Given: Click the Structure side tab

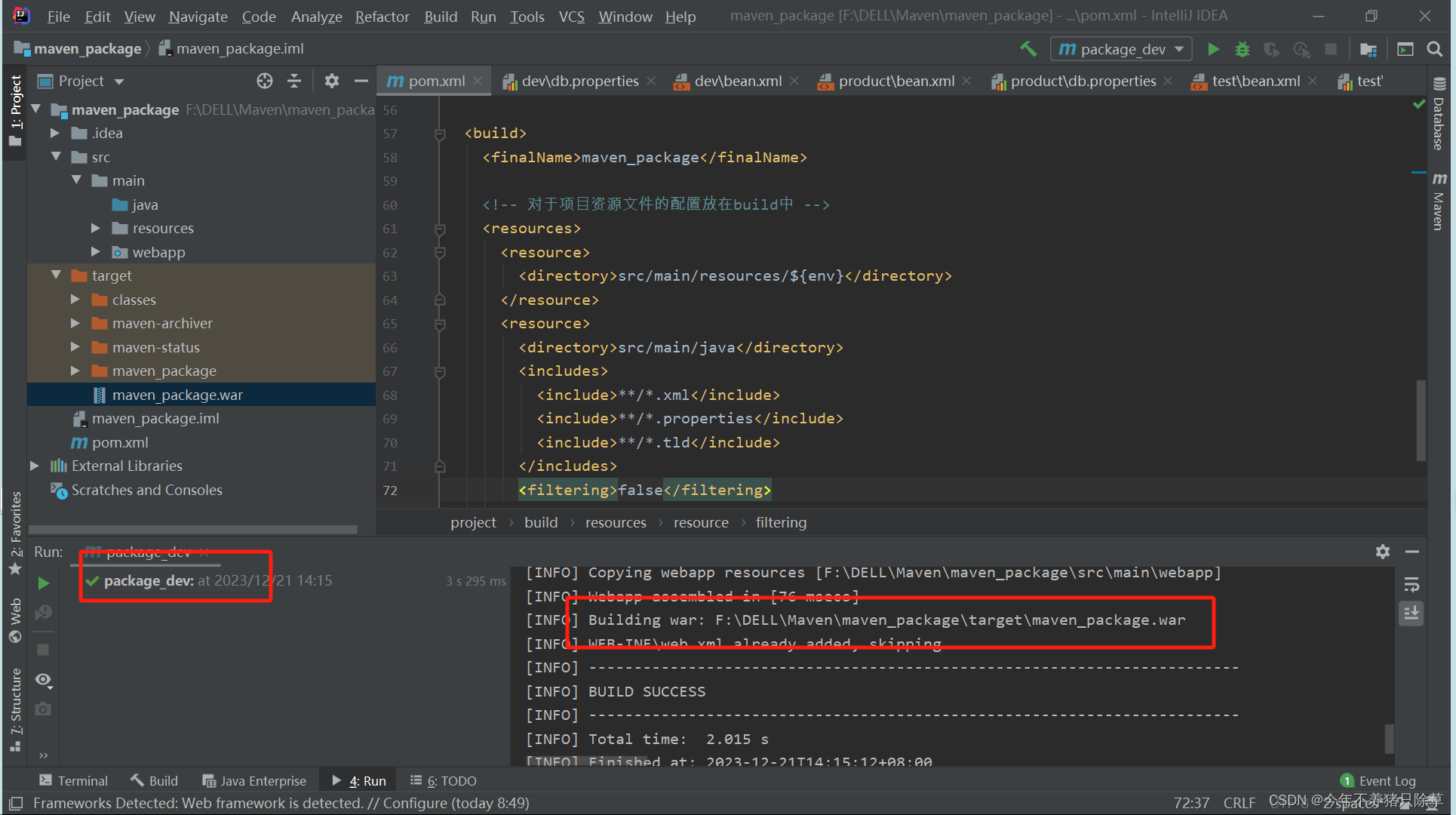Looking at the screenshot, I should click(x=15, y=709).
